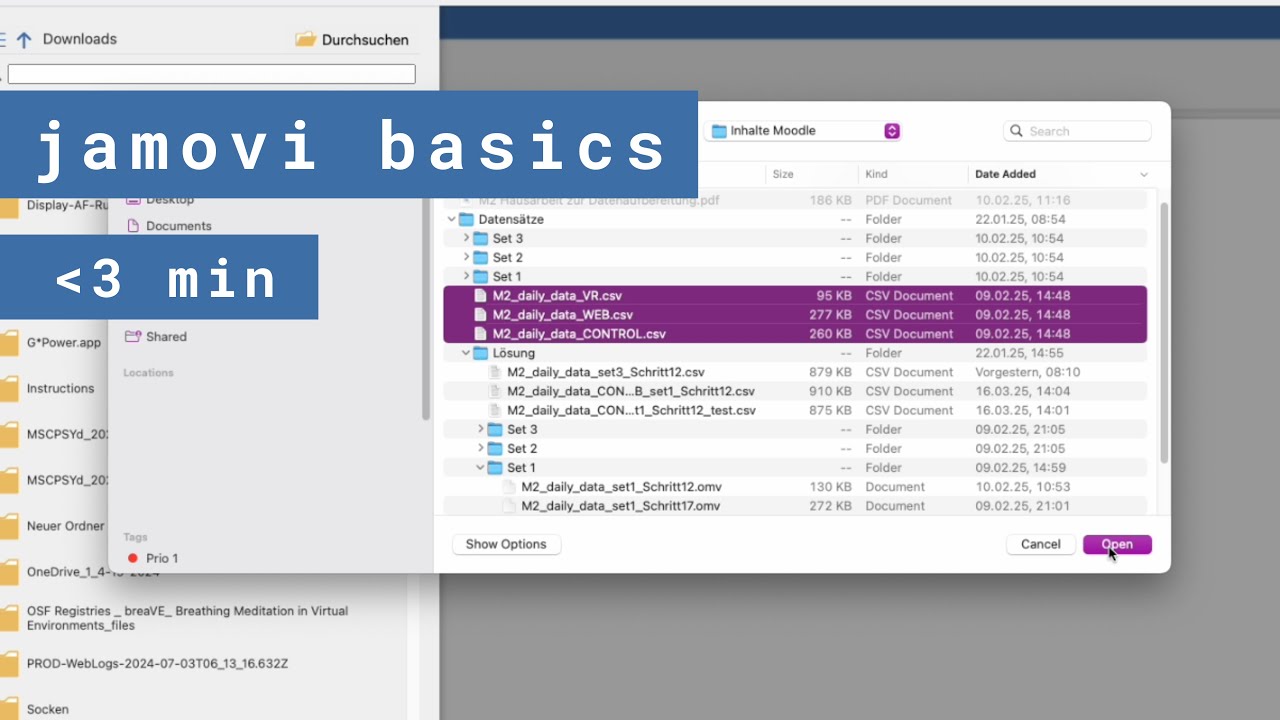The height and width of the screenshot is (720, 1280).
Task: Collapse the Datensätze folder with its chevron
Action: pos(452,219)
